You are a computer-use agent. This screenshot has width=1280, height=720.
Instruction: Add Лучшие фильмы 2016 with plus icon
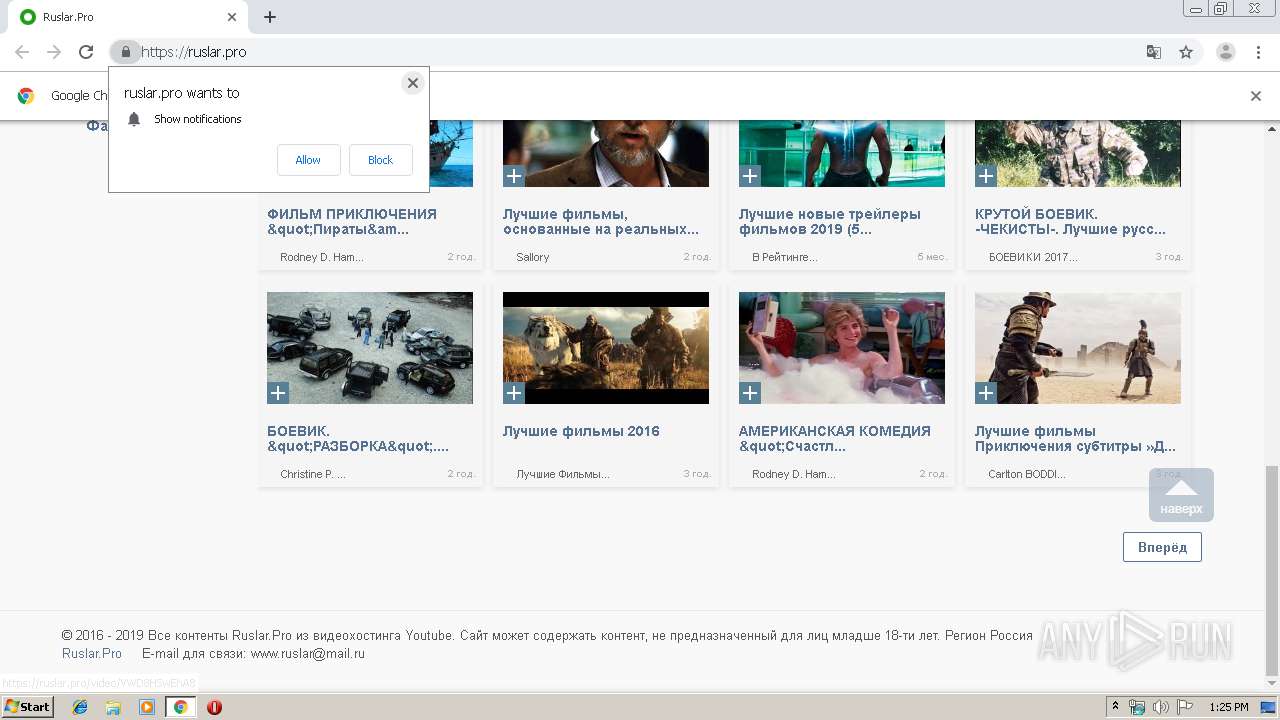pyautogui.click(x=514, y=393)
